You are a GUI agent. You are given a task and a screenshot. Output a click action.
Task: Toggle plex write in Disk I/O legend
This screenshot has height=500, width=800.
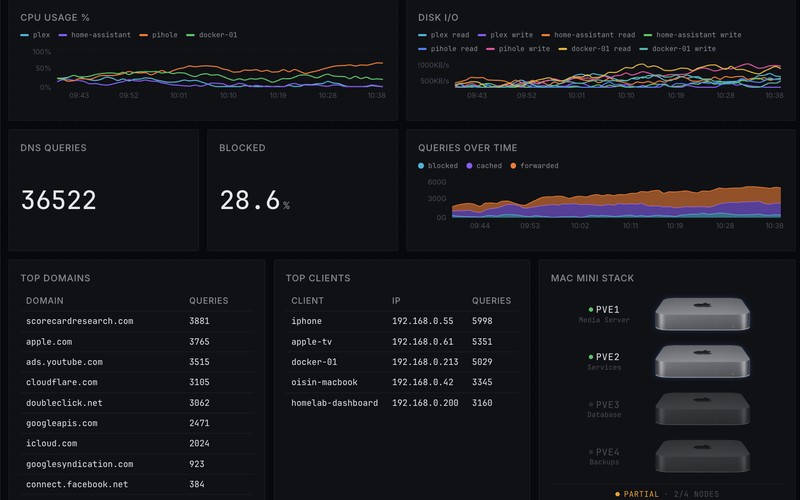[506, 35]
